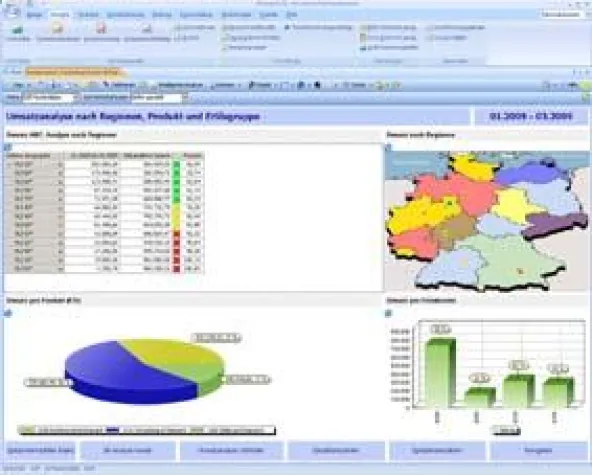Viewport: 592px width, 475px height.
Task: Select the dark purple eastern region on map
Action: pos(555,224)
